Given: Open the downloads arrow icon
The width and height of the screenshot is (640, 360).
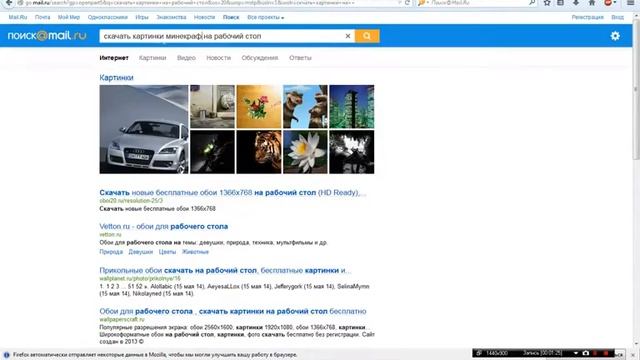Looking at the screenshot, I should [x=576, y=2].
